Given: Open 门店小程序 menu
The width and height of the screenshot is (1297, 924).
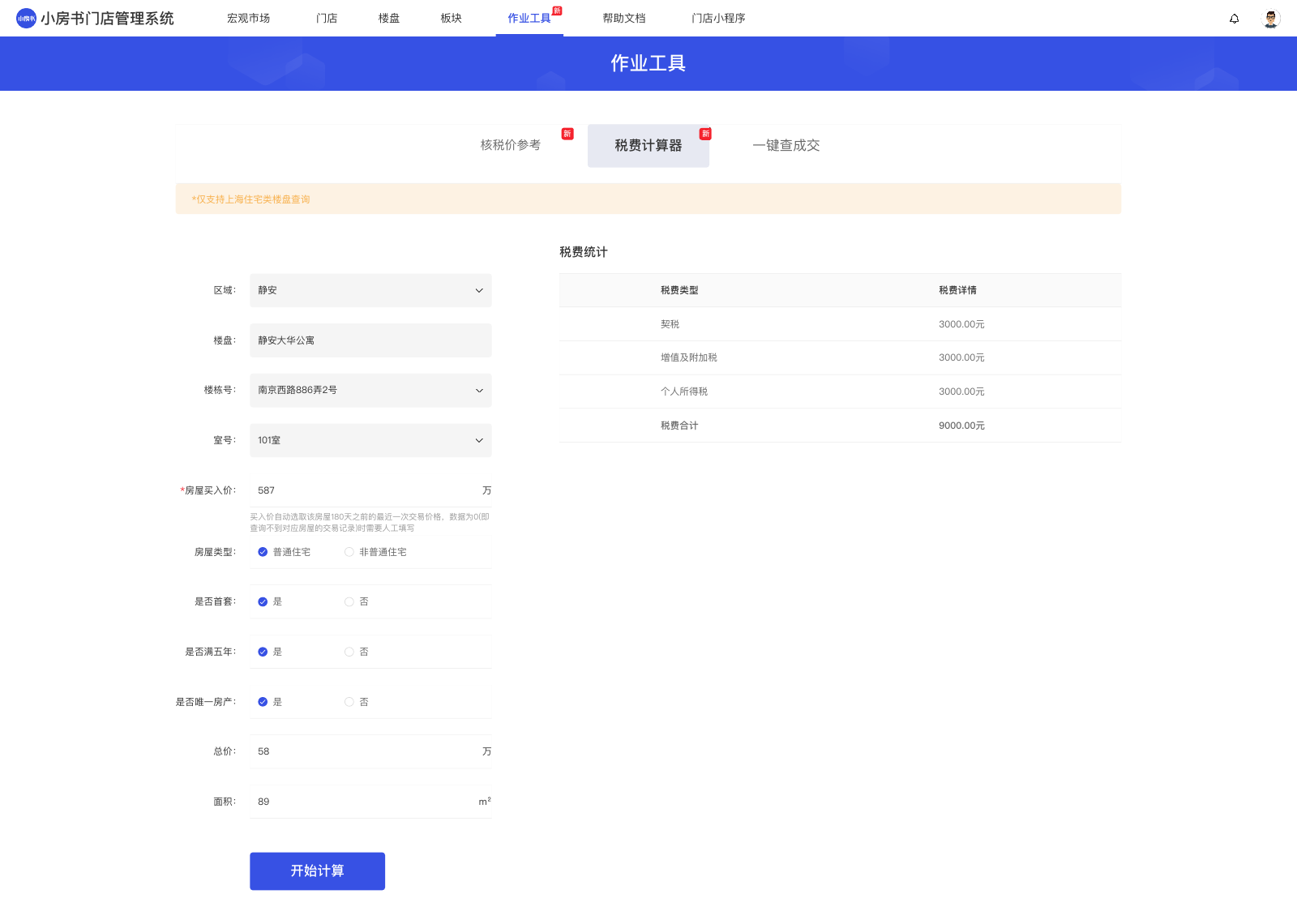Looking at the screenshot, I should (x=718, y=18).
